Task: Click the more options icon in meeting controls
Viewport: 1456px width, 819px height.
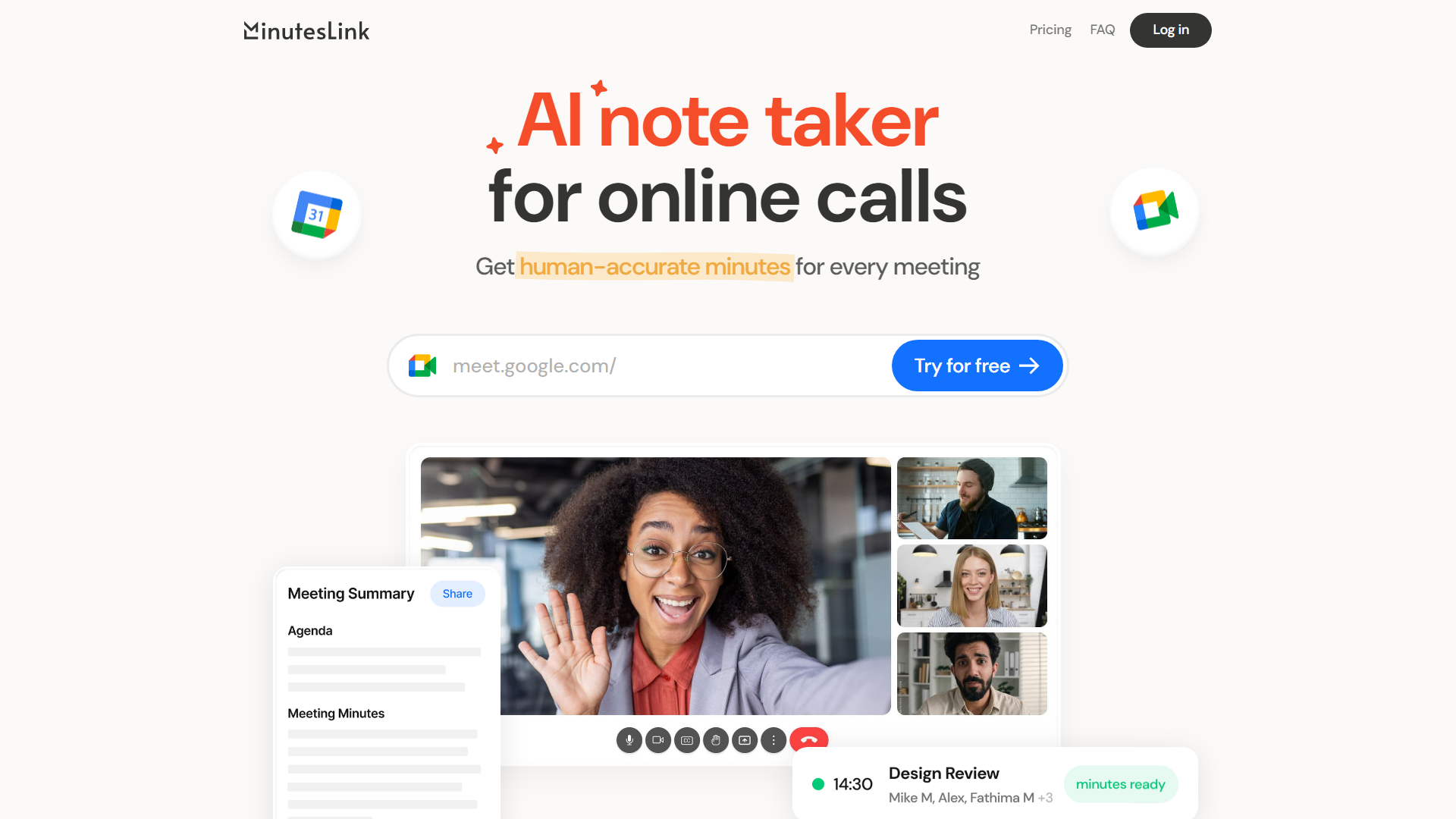Action: click(x=774, y=740)
